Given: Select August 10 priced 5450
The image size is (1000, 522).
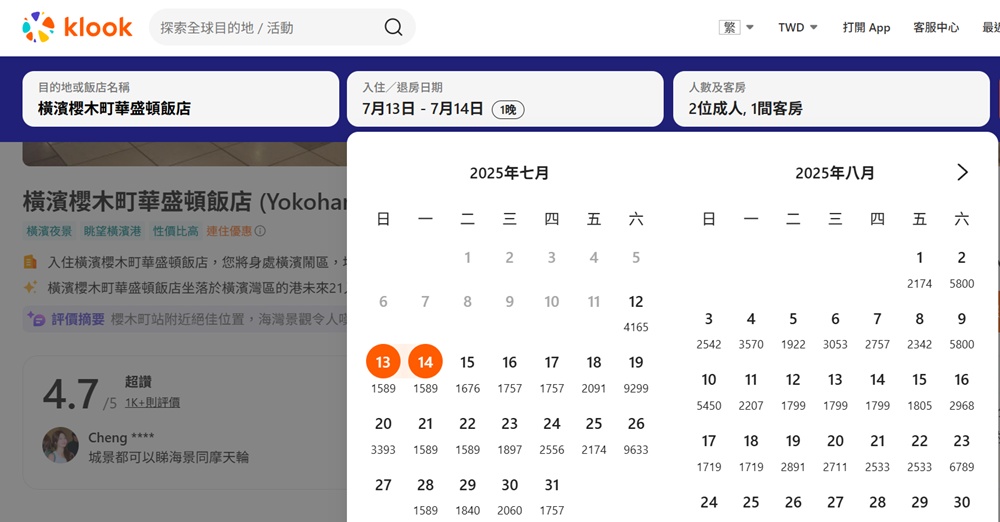Looking at the screenshot, I should pyautogui.click(x=709, y=391).
